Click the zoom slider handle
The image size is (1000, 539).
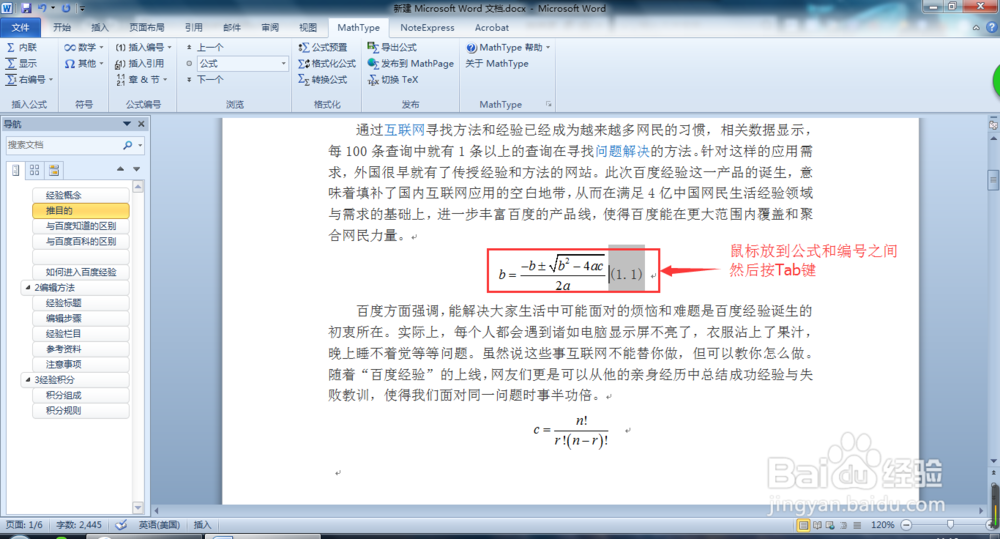coord(950,524)
